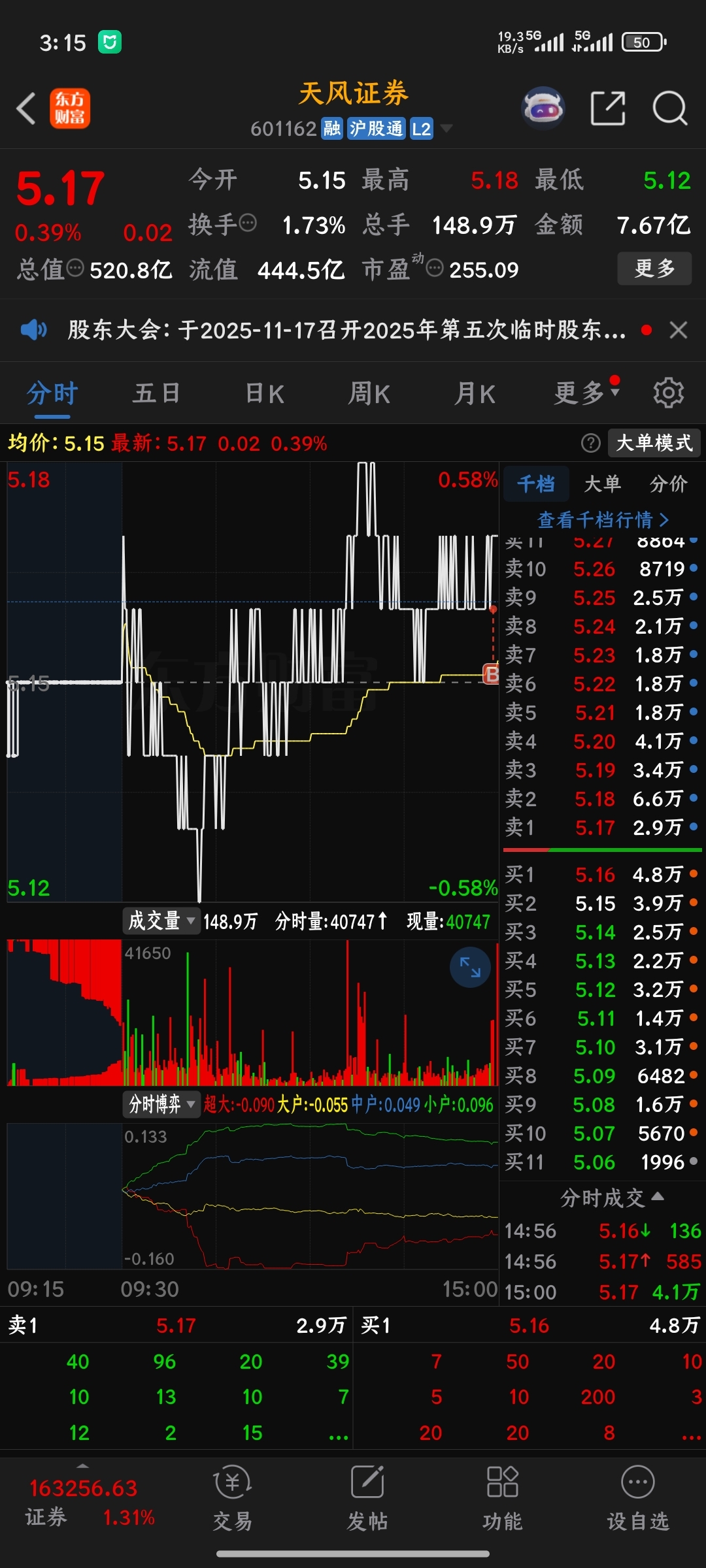
Task: Open chart settings gear icon
Action: point(668,393)
